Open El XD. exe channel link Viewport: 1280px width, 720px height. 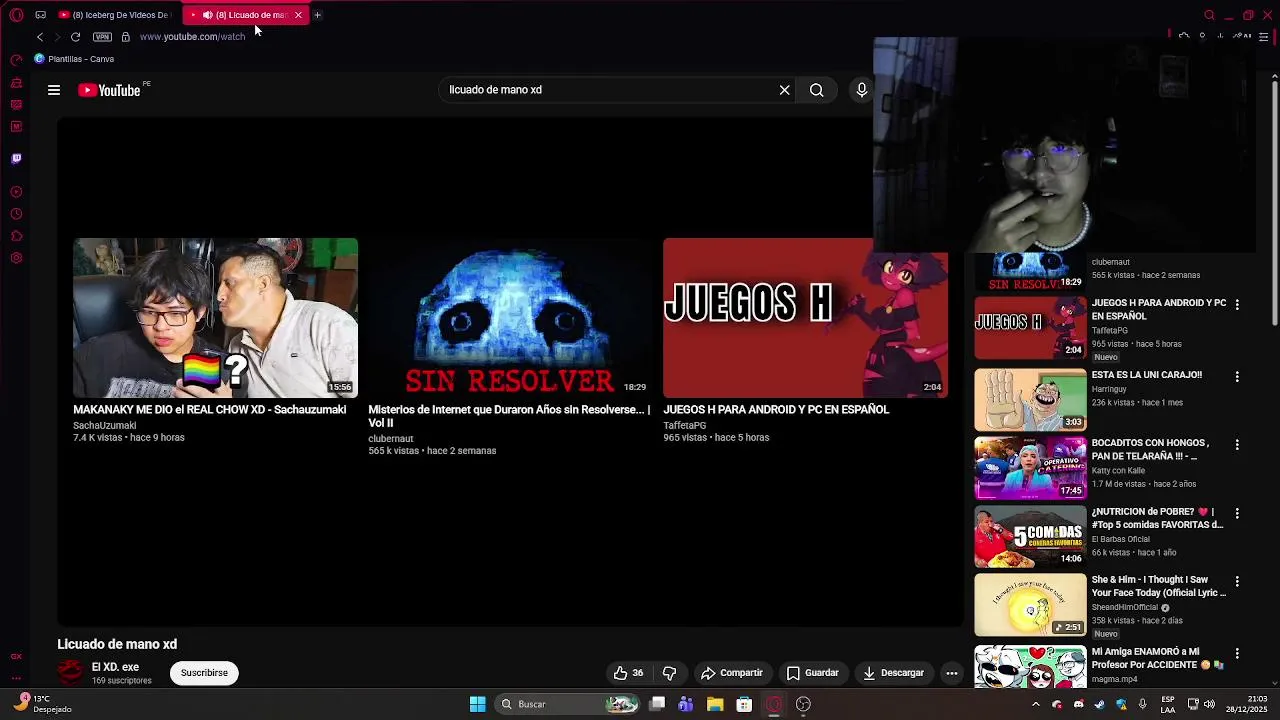[x=115, y=667]
